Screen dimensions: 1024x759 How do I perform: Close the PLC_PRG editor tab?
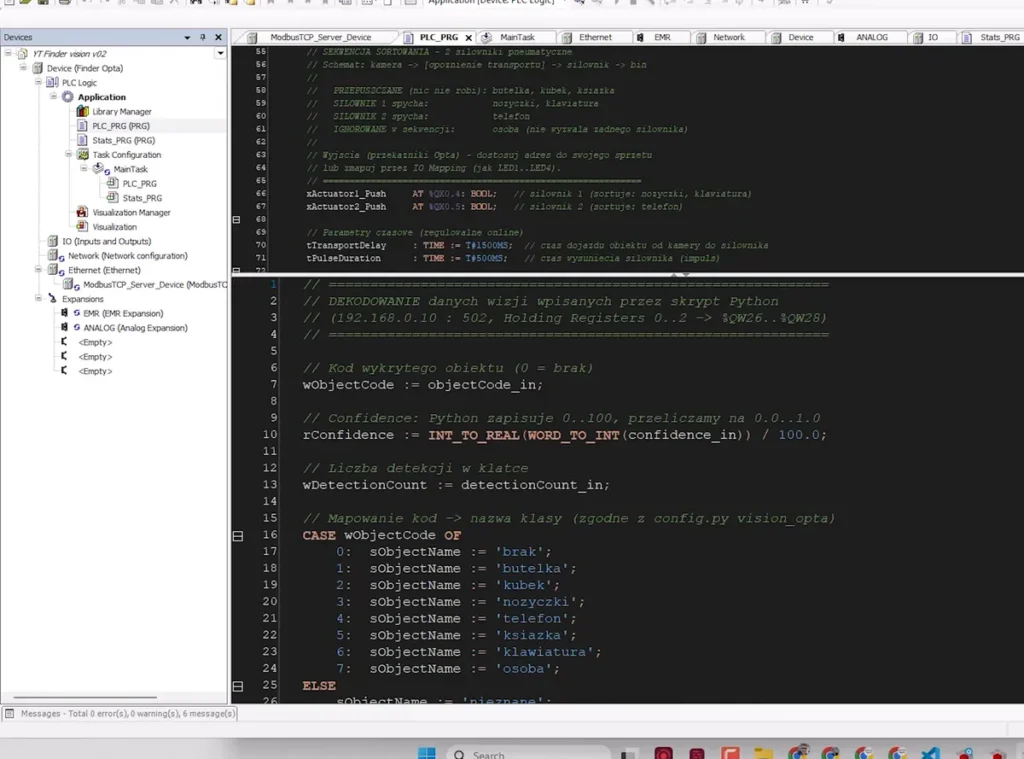[x=468, y=38]
